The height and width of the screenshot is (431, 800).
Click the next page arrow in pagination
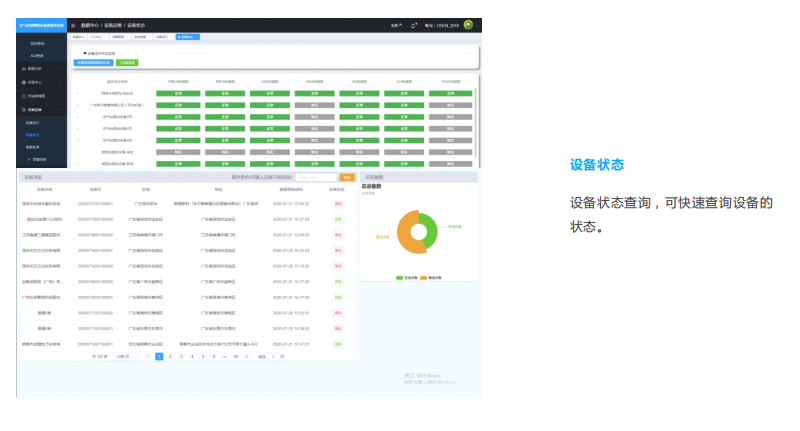(x=245, y=356)
